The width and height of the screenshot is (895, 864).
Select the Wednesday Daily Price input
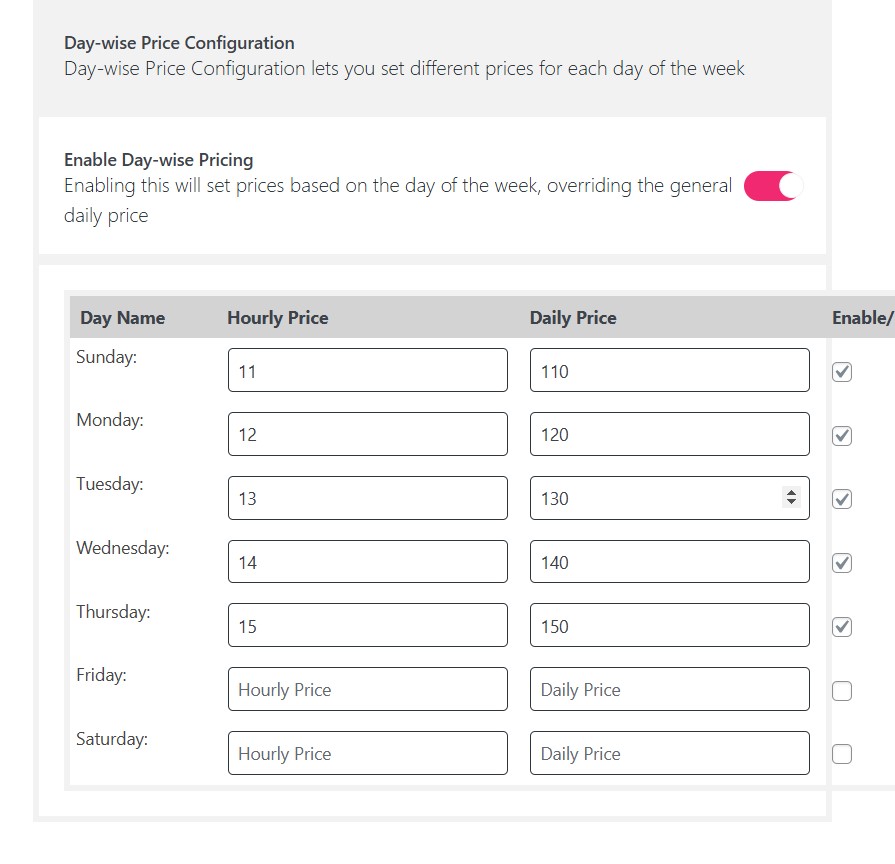pyautogui.click(x=669, y=562)
